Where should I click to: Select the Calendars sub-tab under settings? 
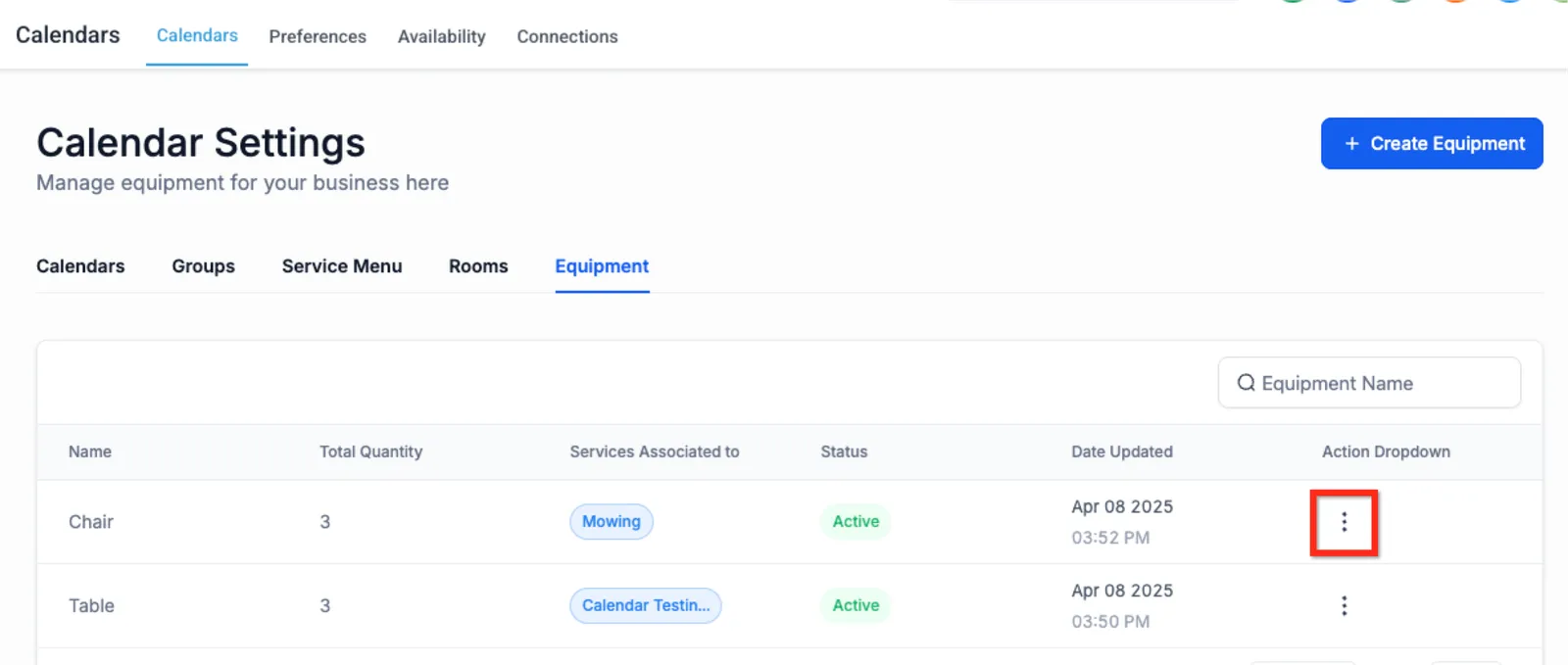pos(80,266)
